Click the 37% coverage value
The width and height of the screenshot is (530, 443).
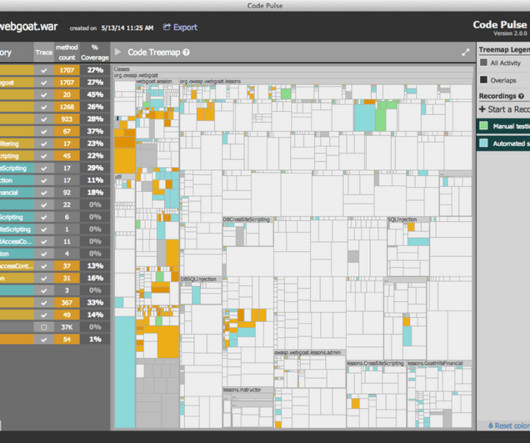coord(95,131)
